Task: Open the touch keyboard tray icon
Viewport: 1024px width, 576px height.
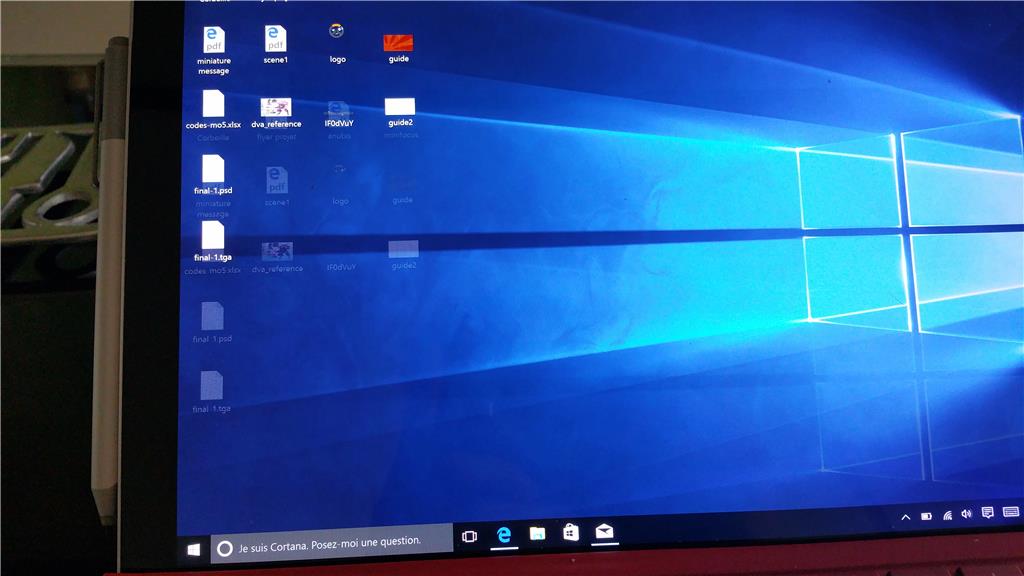Action: pyautogui.click(x=1011, y=511)
